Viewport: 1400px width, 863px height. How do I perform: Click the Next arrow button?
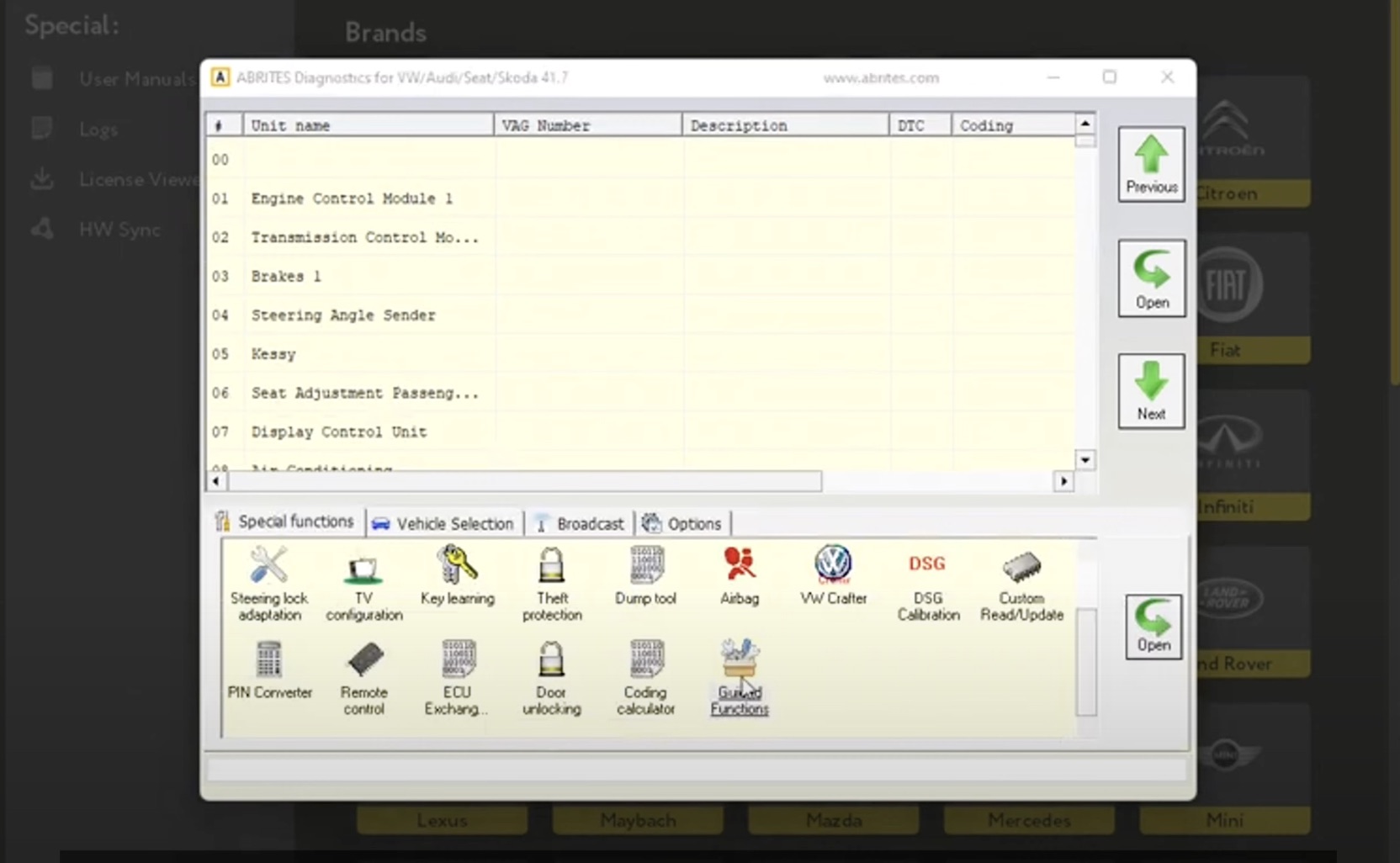[1151, 391]
